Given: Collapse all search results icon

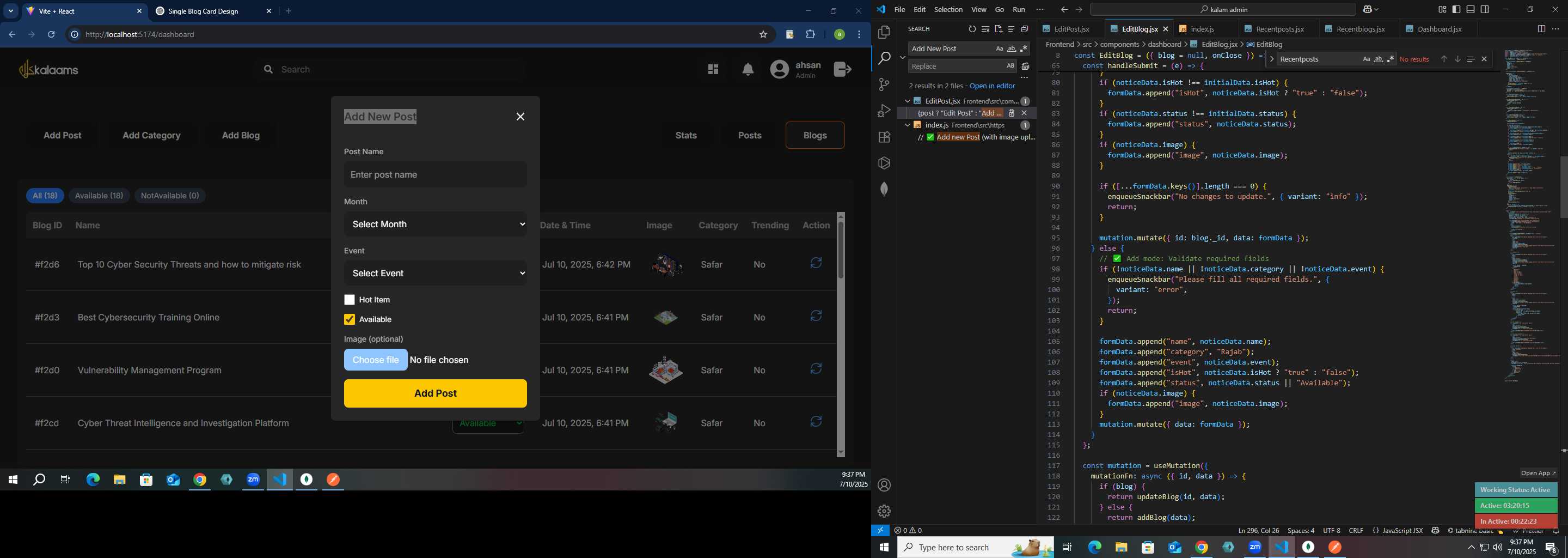Looking at the screenshot, I should point(1025,29).
